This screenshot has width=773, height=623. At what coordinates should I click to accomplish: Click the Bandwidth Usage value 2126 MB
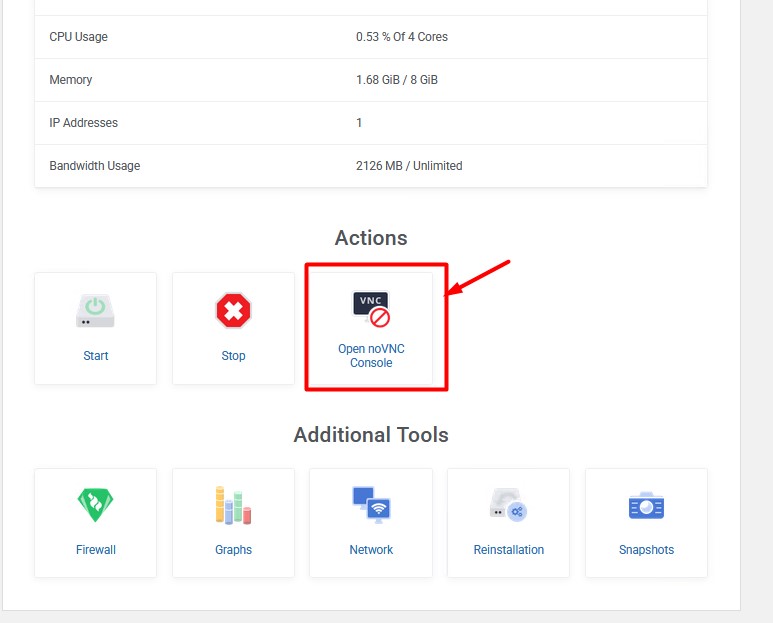409,166
